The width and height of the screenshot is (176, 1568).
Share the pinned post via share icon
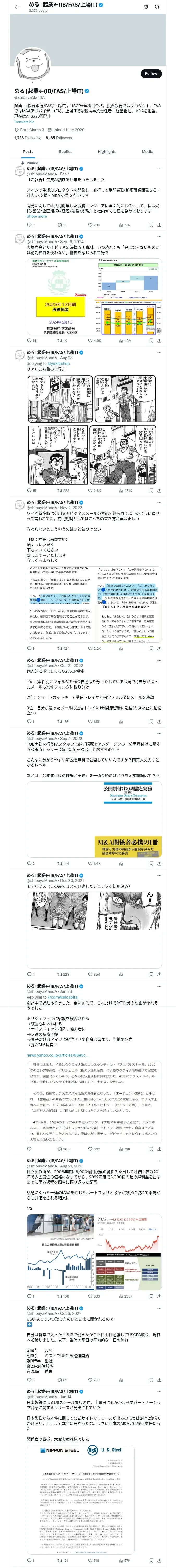tap(160, 224)
